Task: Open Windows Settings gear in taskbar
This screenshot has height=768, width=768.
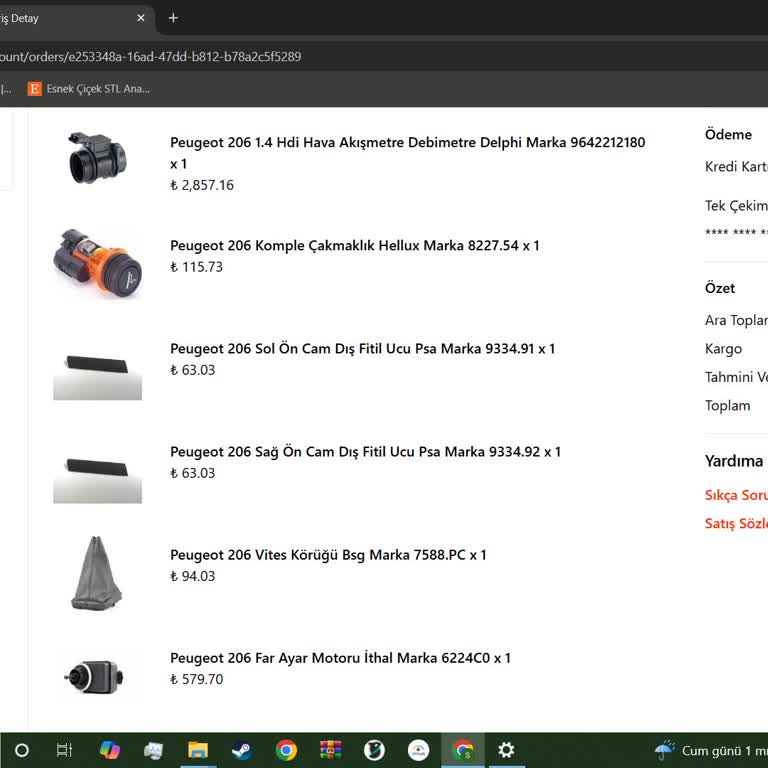Action: point(506,750)
